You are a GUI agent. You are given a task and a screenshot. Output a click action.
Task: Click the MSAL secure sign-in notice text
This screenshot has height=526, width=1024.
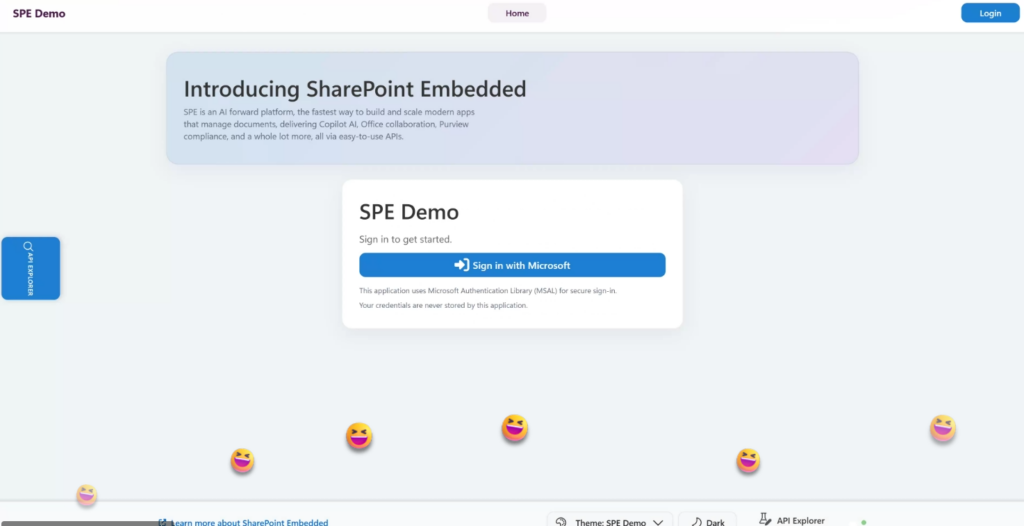coord(488,291)
